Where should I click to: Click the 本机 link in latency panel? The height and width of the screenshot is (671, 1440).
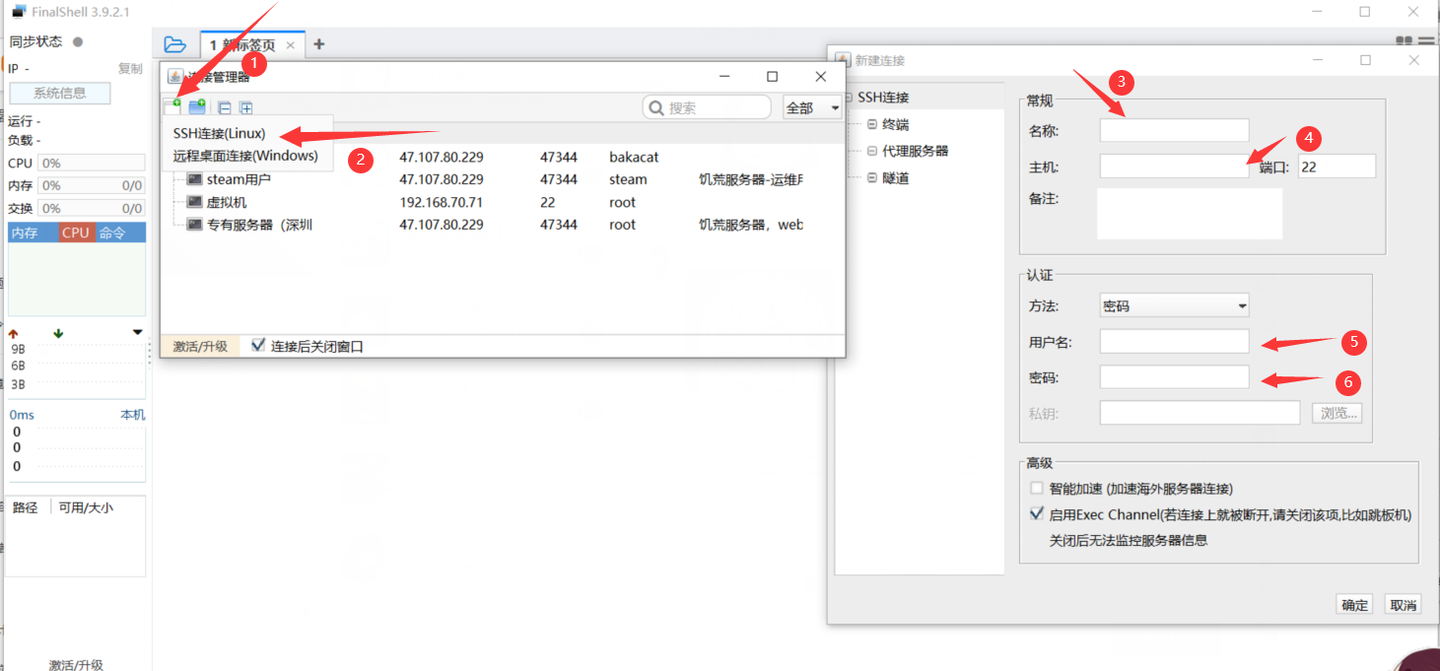[133, 415]
